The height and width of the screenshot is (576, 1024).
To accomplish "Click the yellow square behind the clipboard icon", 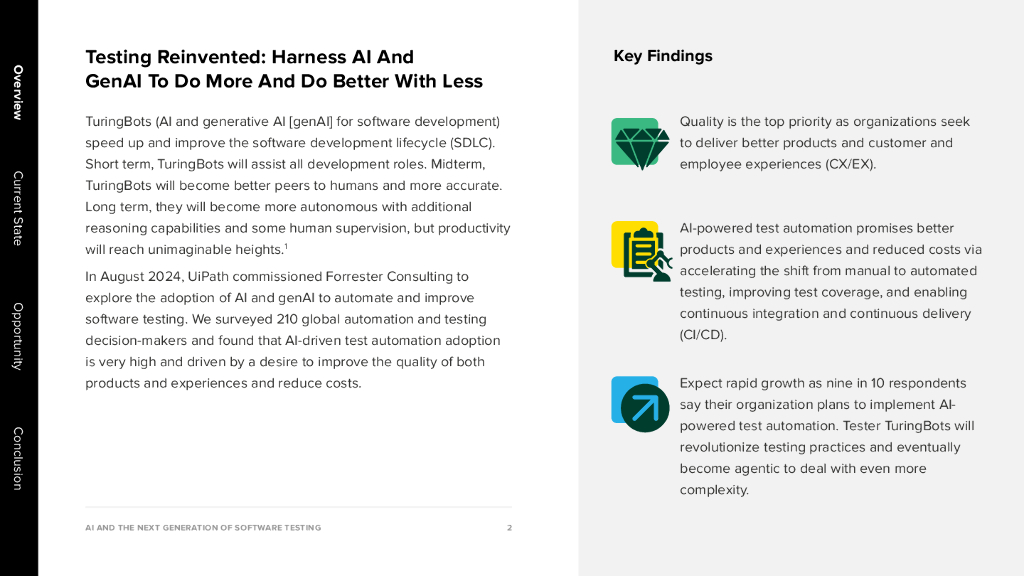I will tap(619, 230).
